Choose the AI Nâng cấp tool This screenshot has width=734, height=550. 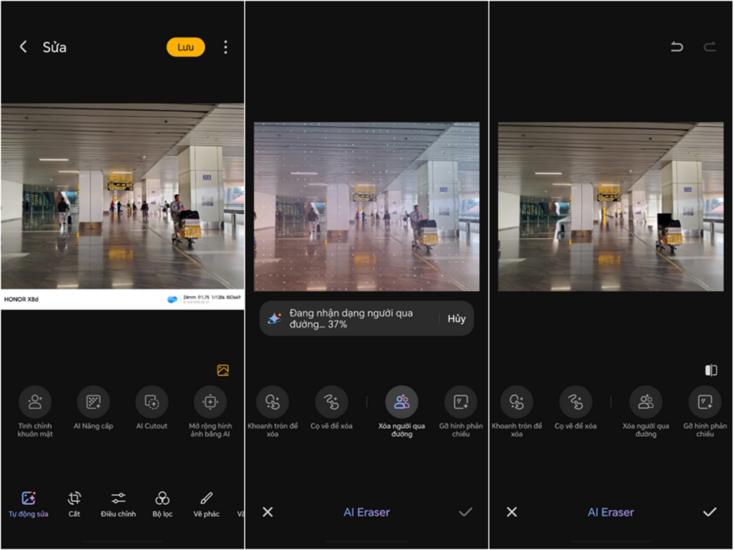[x=93, y=402]
